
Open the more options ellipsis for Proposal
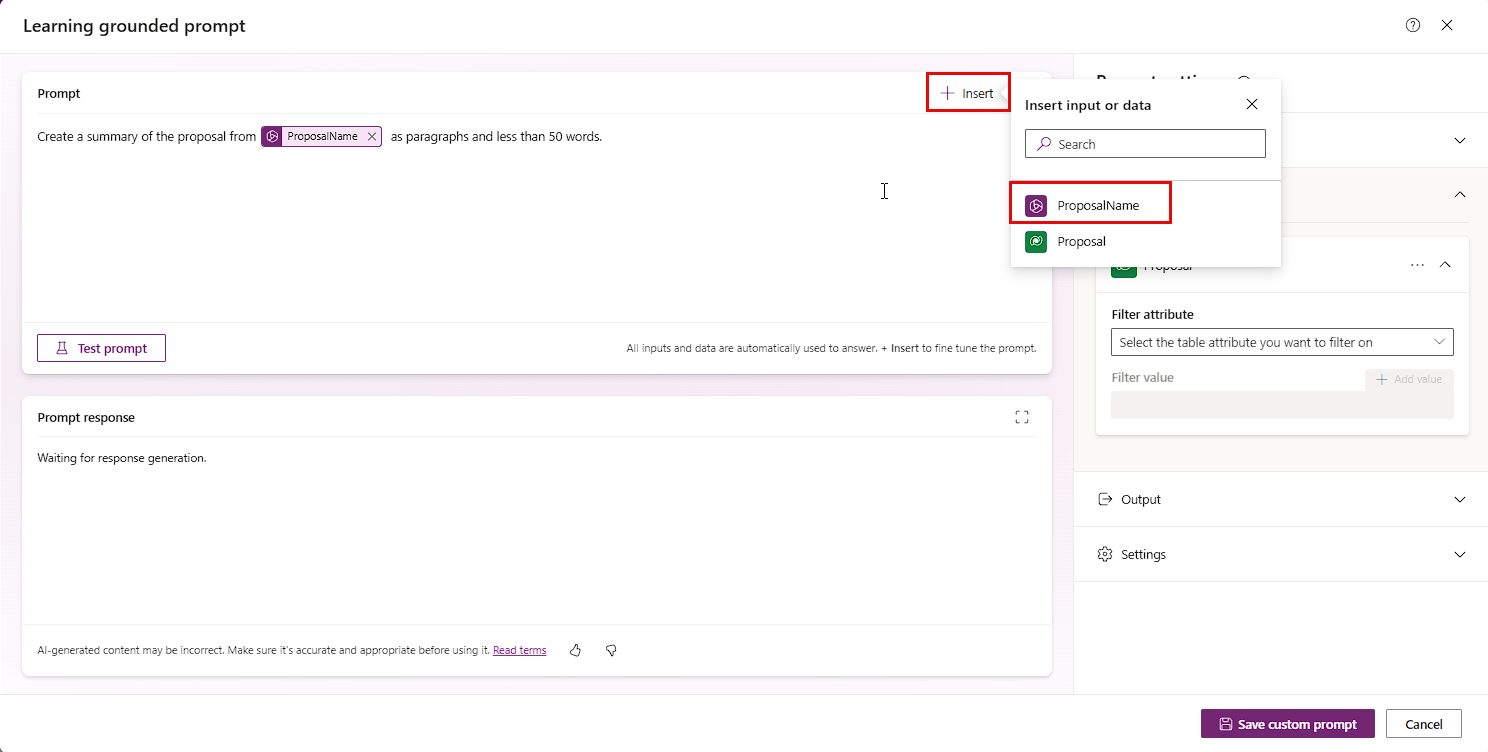click(x=1417, y=265)
